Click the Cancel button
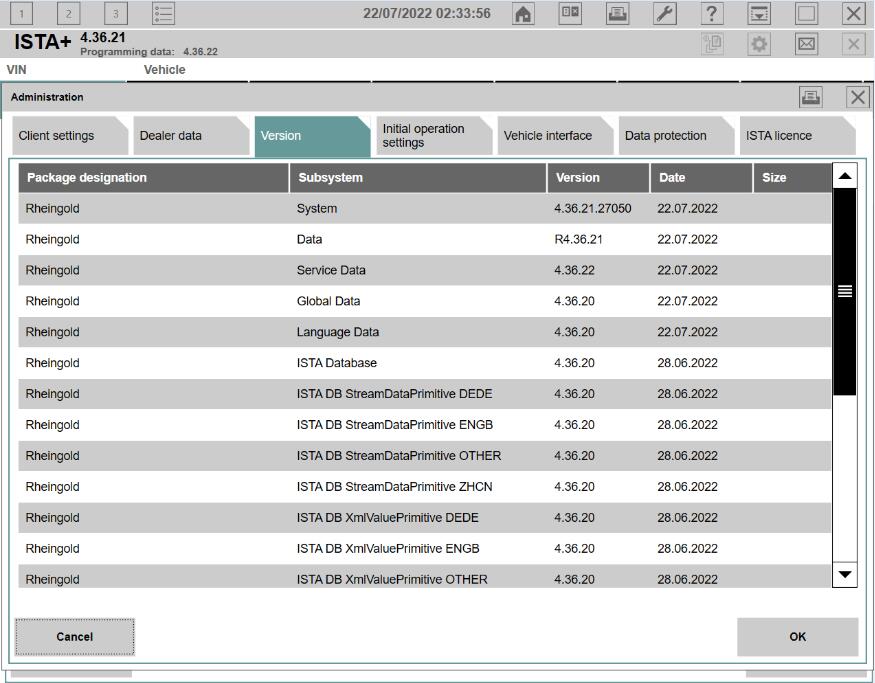This screenshot has width=875, height=683. [x=75, y=637]
